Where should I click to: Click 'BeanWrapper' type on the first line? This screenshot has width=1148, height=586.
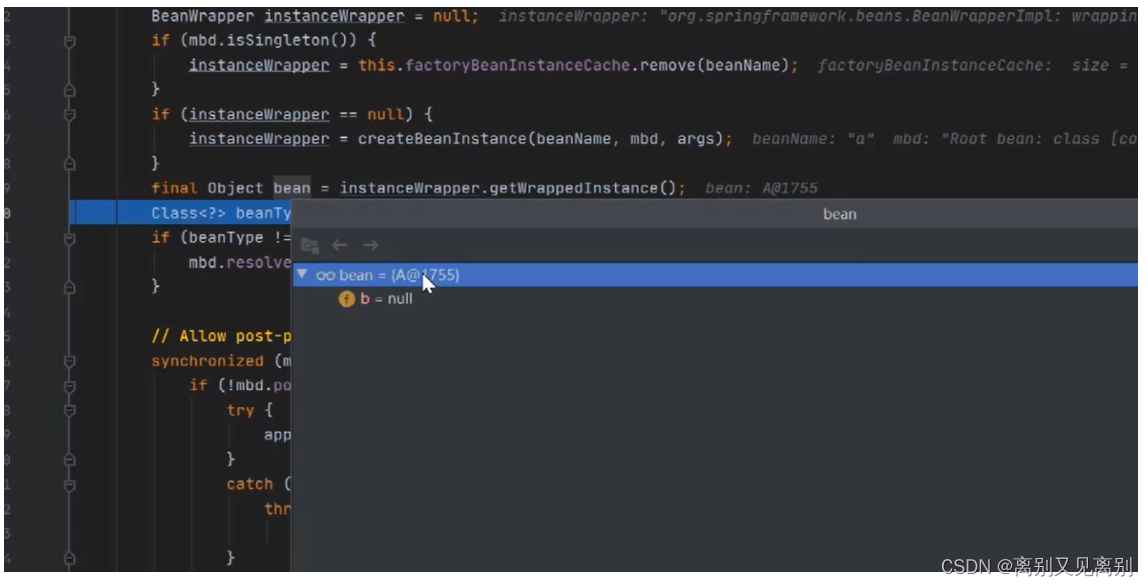(203, 15)
